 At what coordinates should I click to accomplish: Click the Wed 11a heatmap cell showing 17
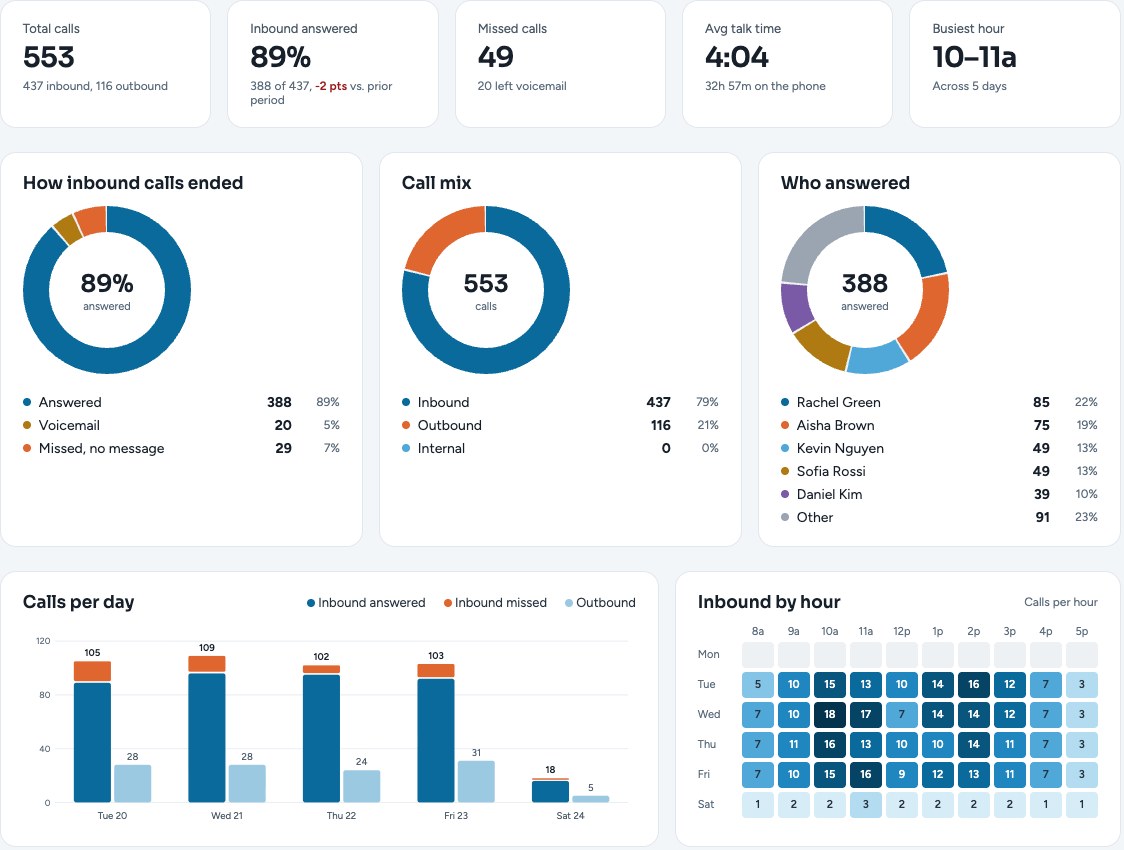[865, 715]
